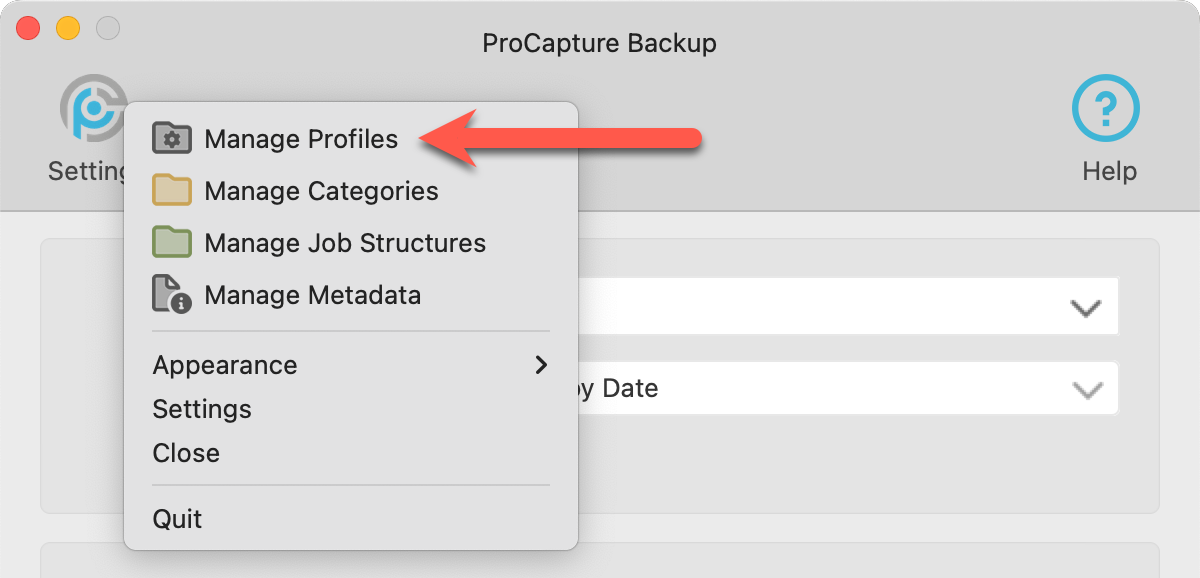The height and width of the screenshot is (578, 1200).
Task: Click the yellow minimize window button
Action: pos(67,28)
